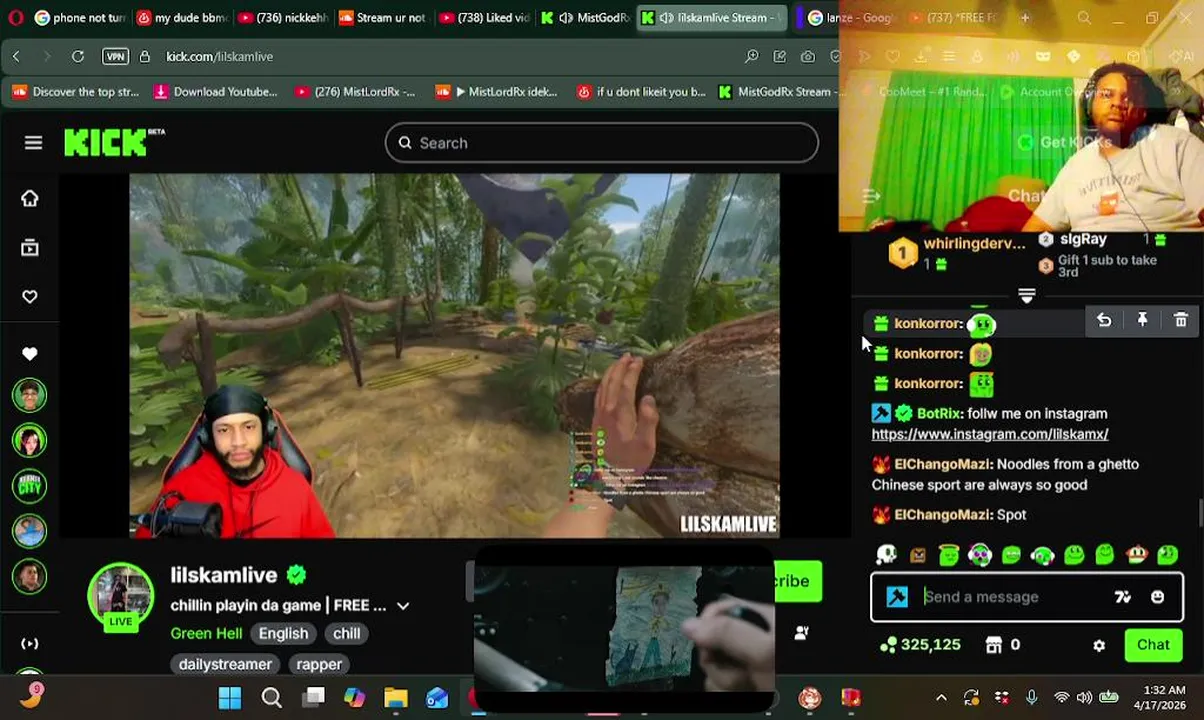
Task: Insert the skull emote from quick emotes
Action: [886, 555]
